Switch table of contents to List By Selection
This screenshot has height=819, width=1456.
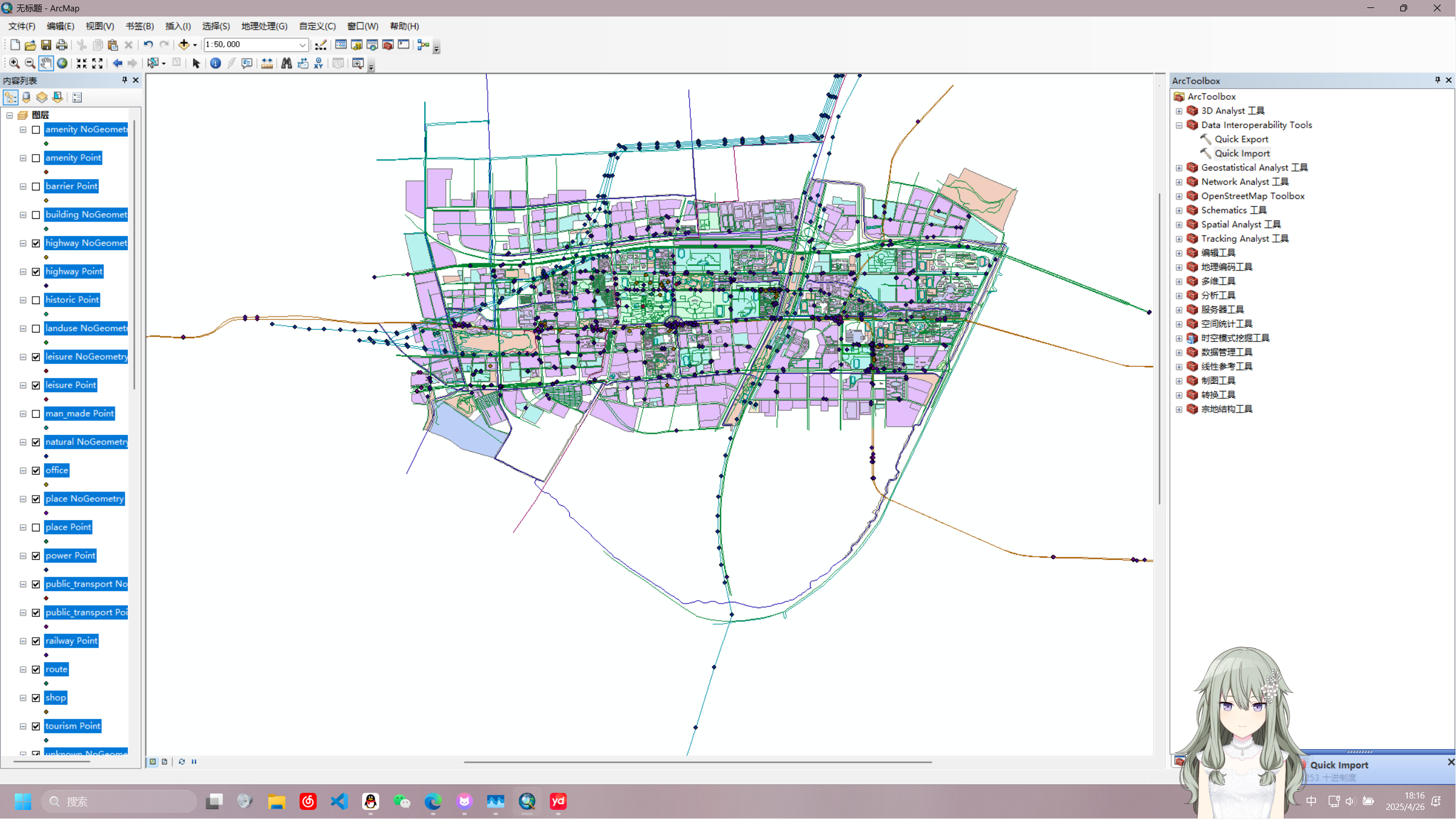tap(57, 98)
